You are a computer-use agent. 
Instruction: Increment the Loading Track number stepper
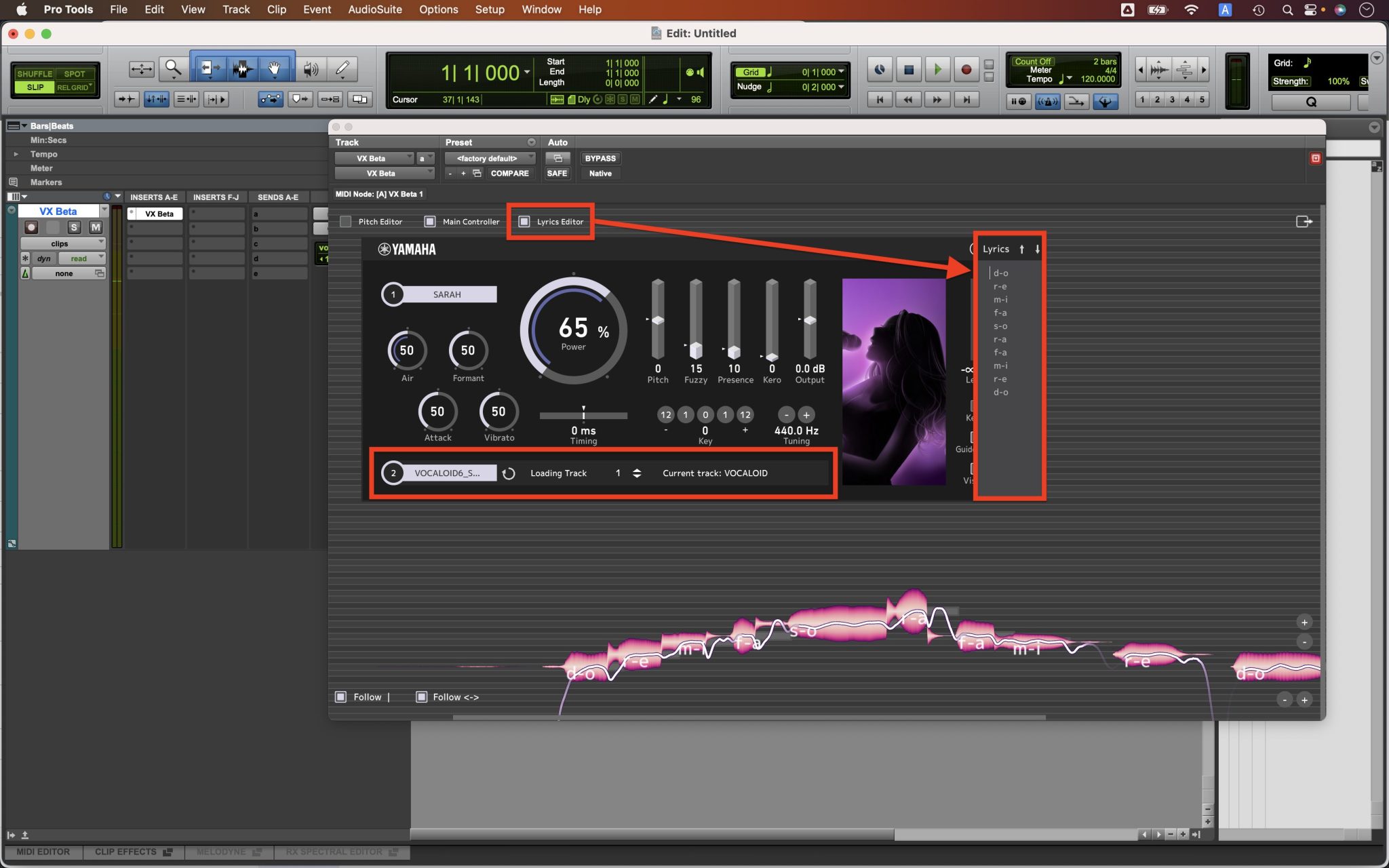point(636,469)
